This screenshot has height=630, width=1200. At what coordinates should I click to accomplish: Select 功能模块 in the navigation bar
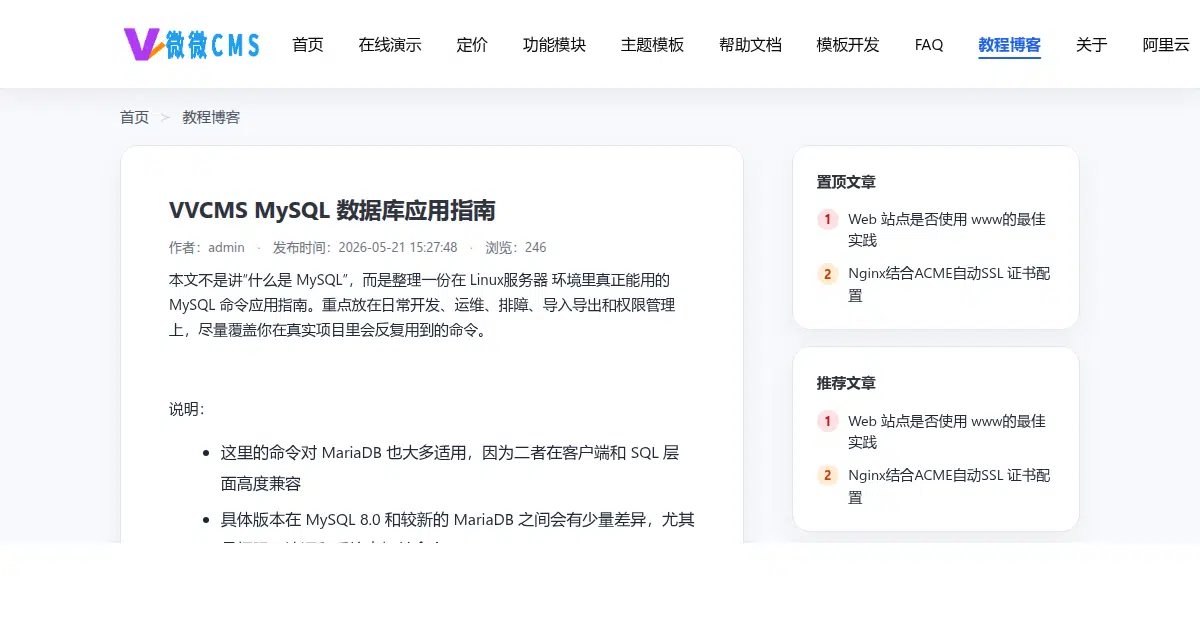point(554,45)
